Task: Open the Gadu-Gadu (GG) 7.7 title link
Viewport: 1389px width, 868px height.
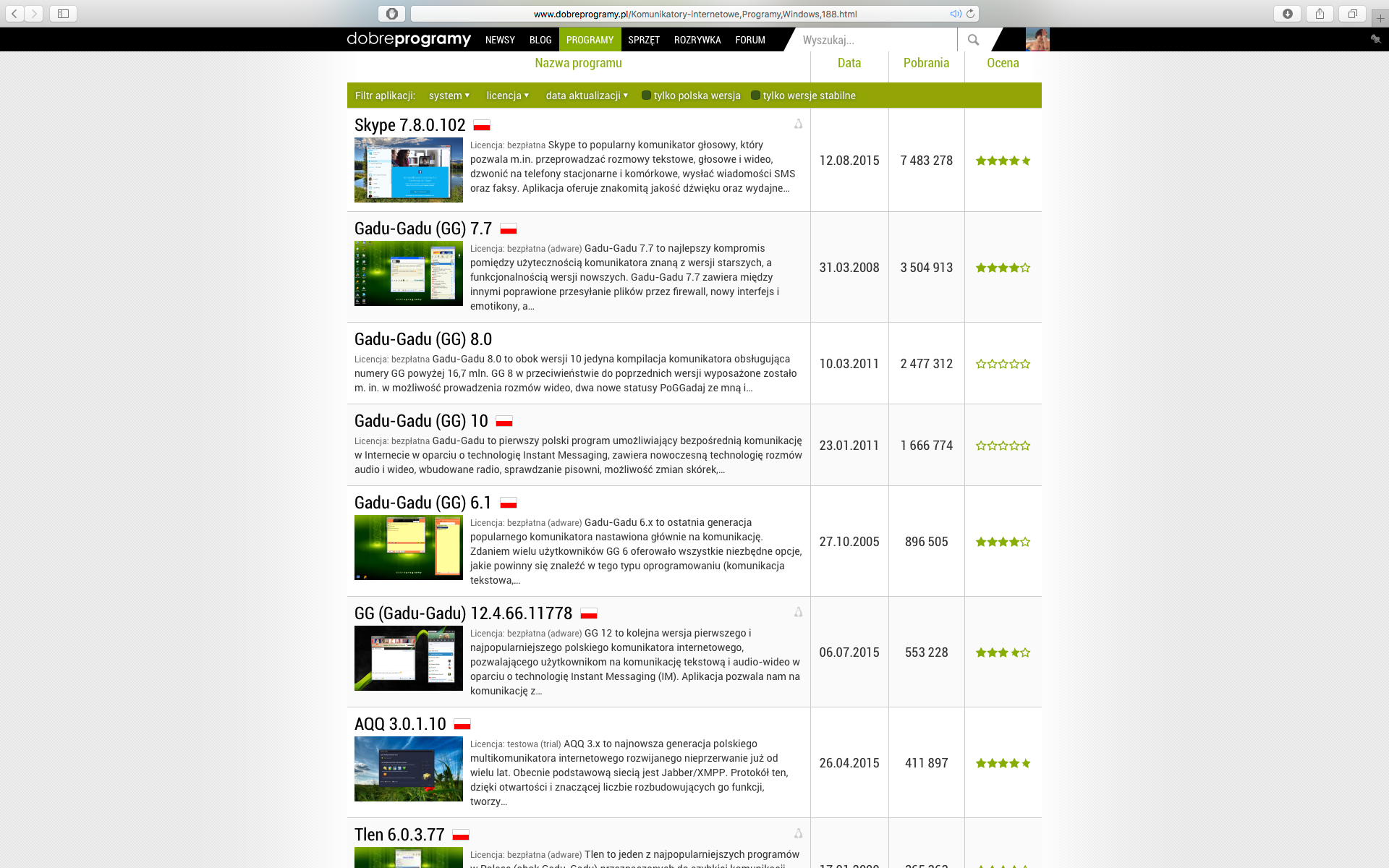Action: pos(423,229)
